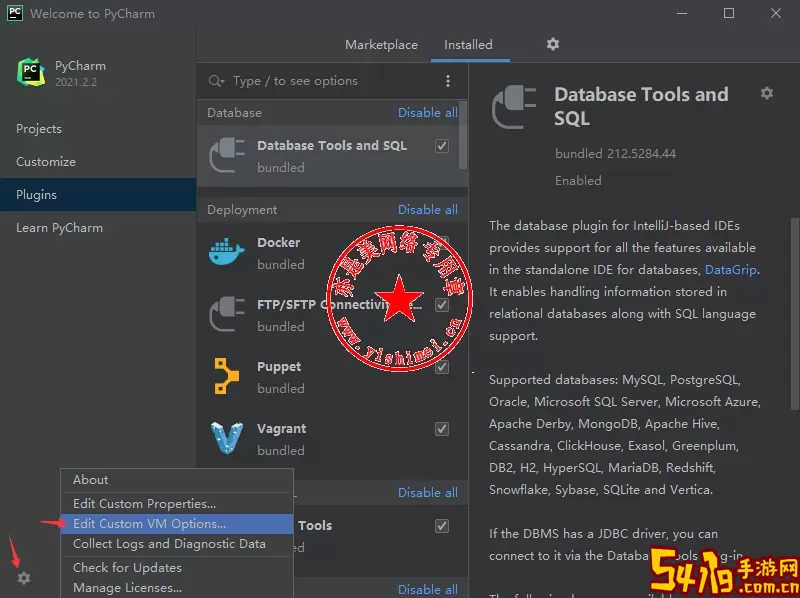Click the search magnifier icon in plugin search
Viewport: 800px width, 598px height.
[216, 81]
